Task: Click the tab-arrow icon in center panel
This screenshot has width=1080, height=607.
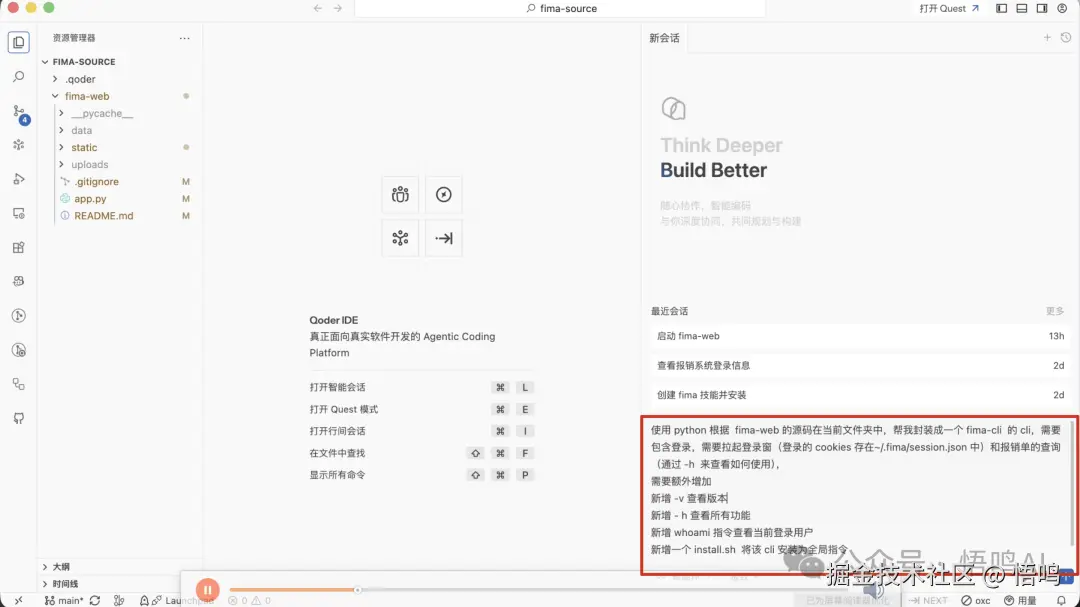Action: 444,238
